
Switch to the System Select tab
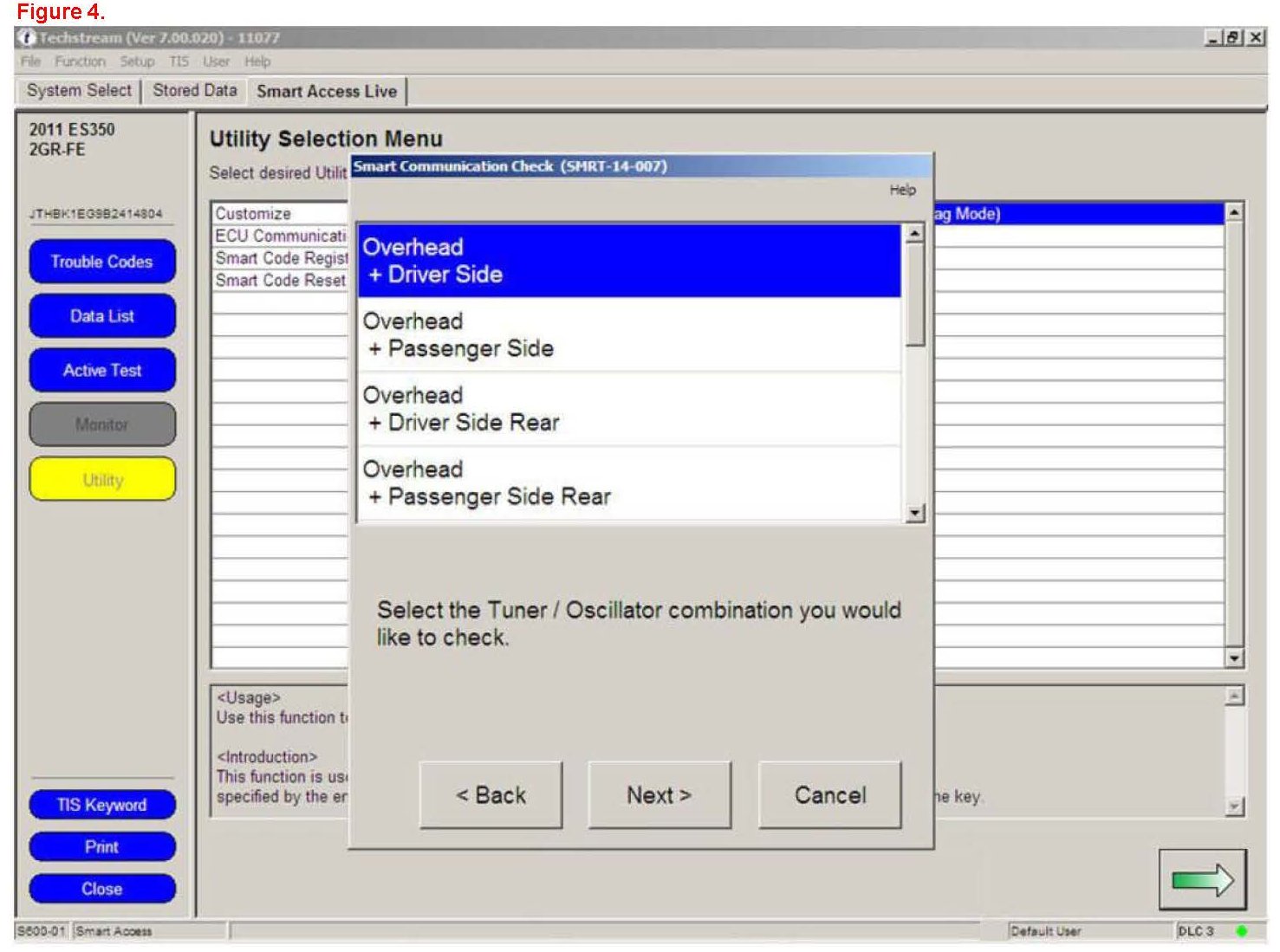click(79, 91)
